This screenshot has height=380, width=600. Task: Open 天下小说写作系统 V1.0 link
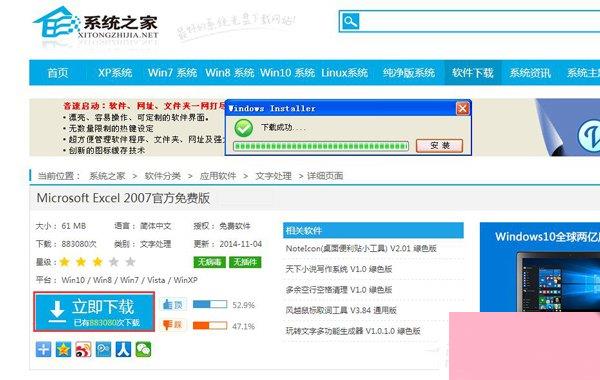(339, 269)
